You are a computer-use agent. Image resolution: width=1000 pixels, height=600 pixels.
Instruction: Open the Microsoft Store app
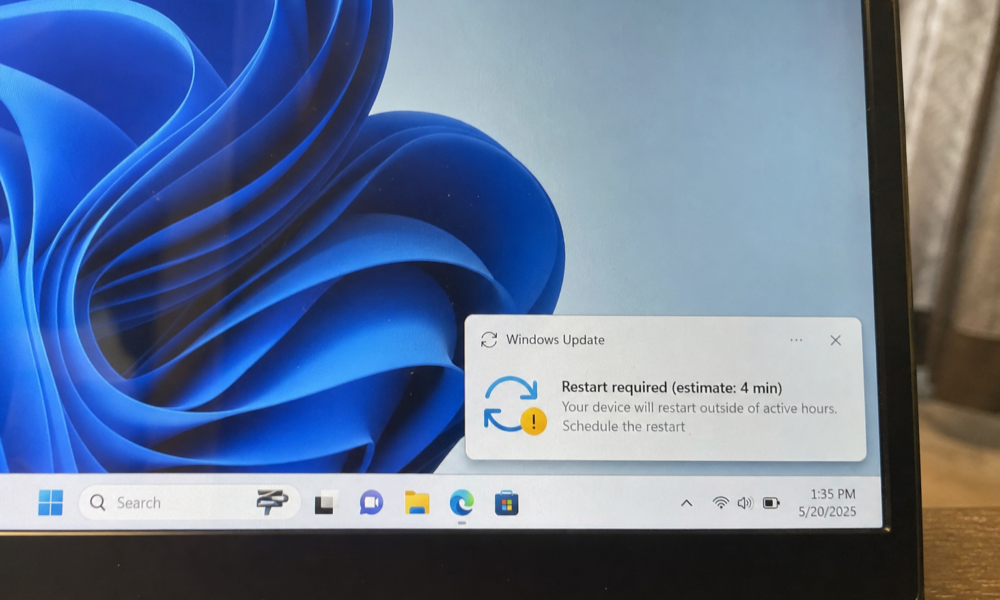pos(506,503)
